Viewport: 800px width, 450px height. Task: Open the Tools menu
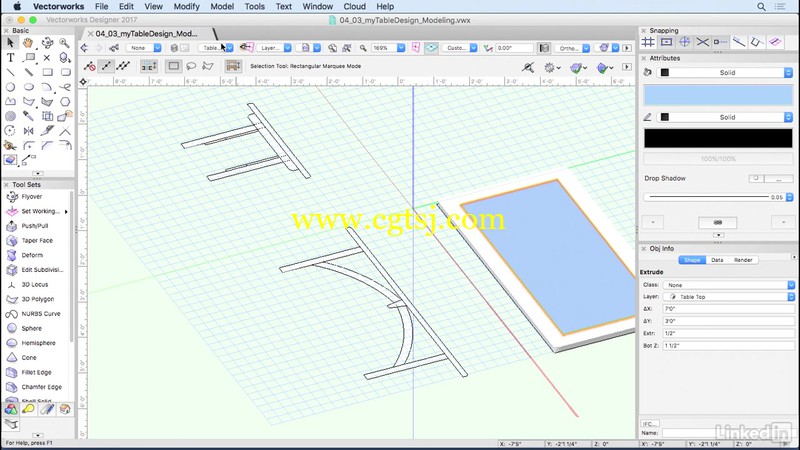254,7
